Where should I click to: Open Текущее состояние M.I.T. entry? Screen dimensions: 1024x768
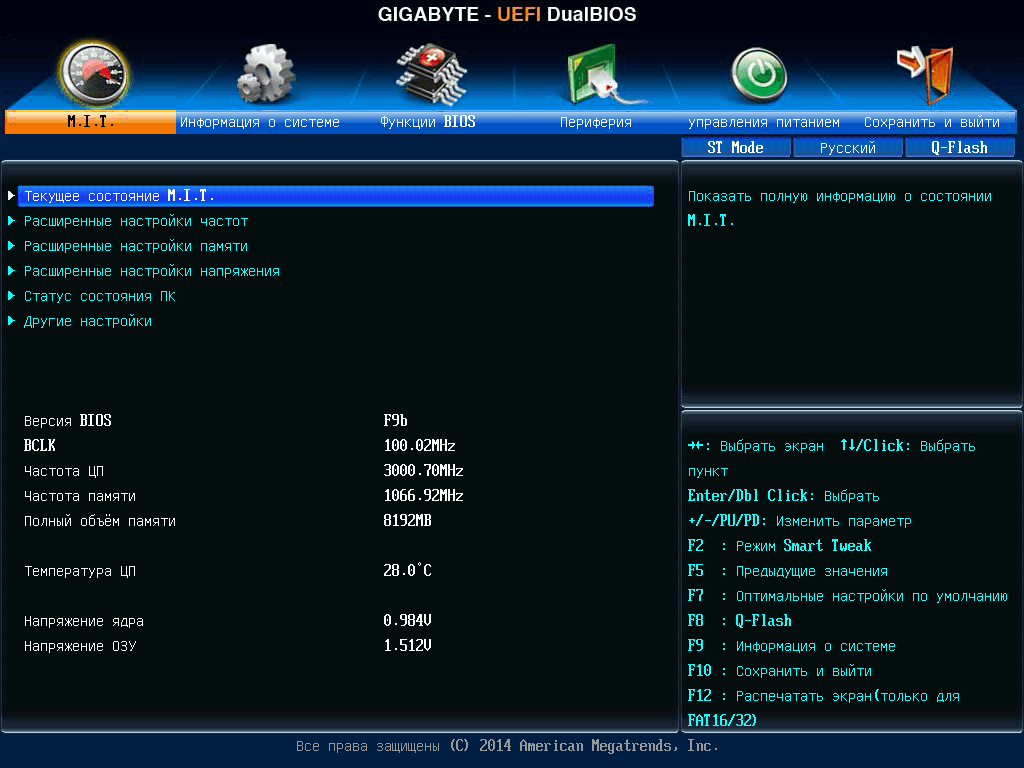pos(336,196)
